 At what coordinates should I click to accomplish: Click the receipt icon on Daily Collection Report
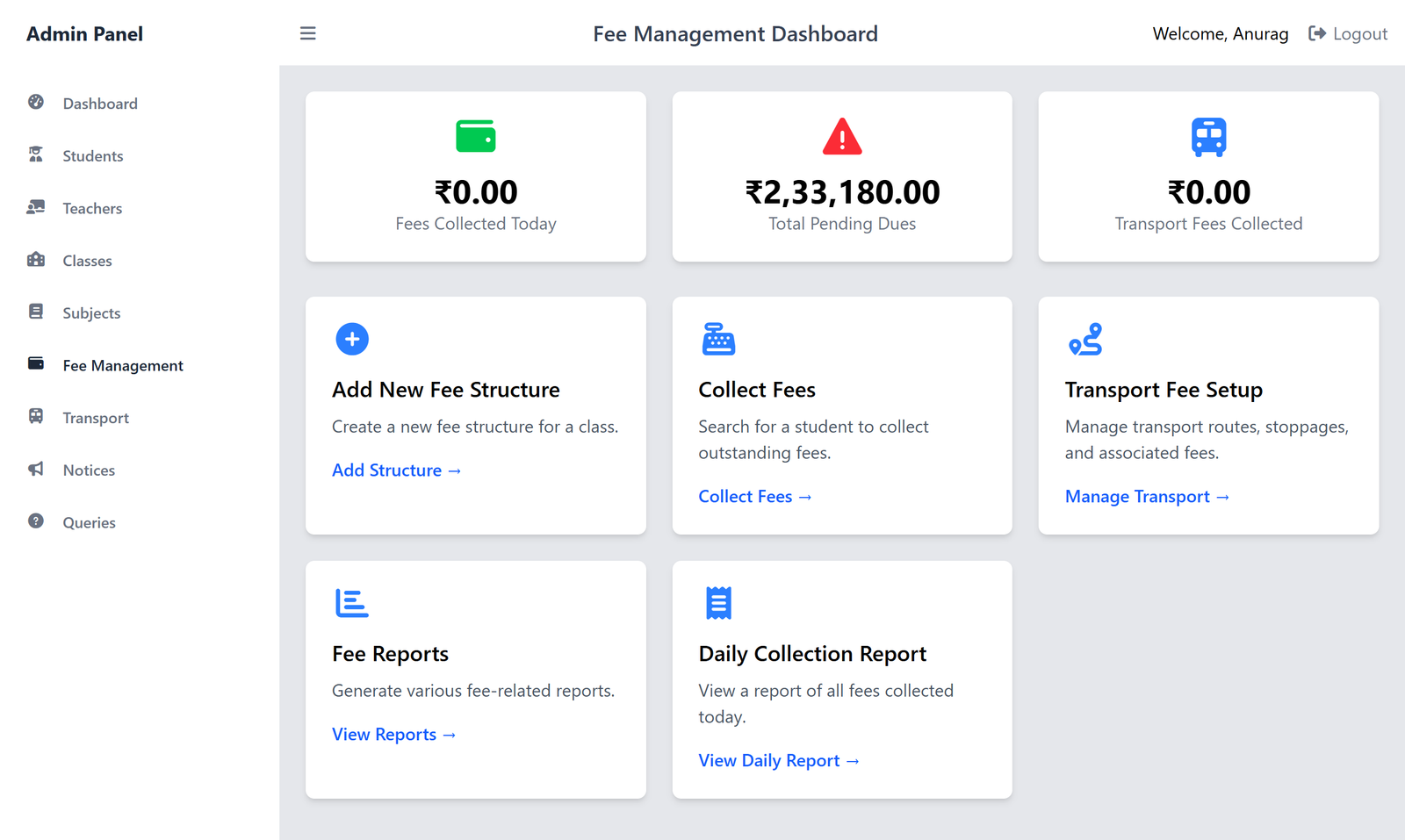[718, 602]
